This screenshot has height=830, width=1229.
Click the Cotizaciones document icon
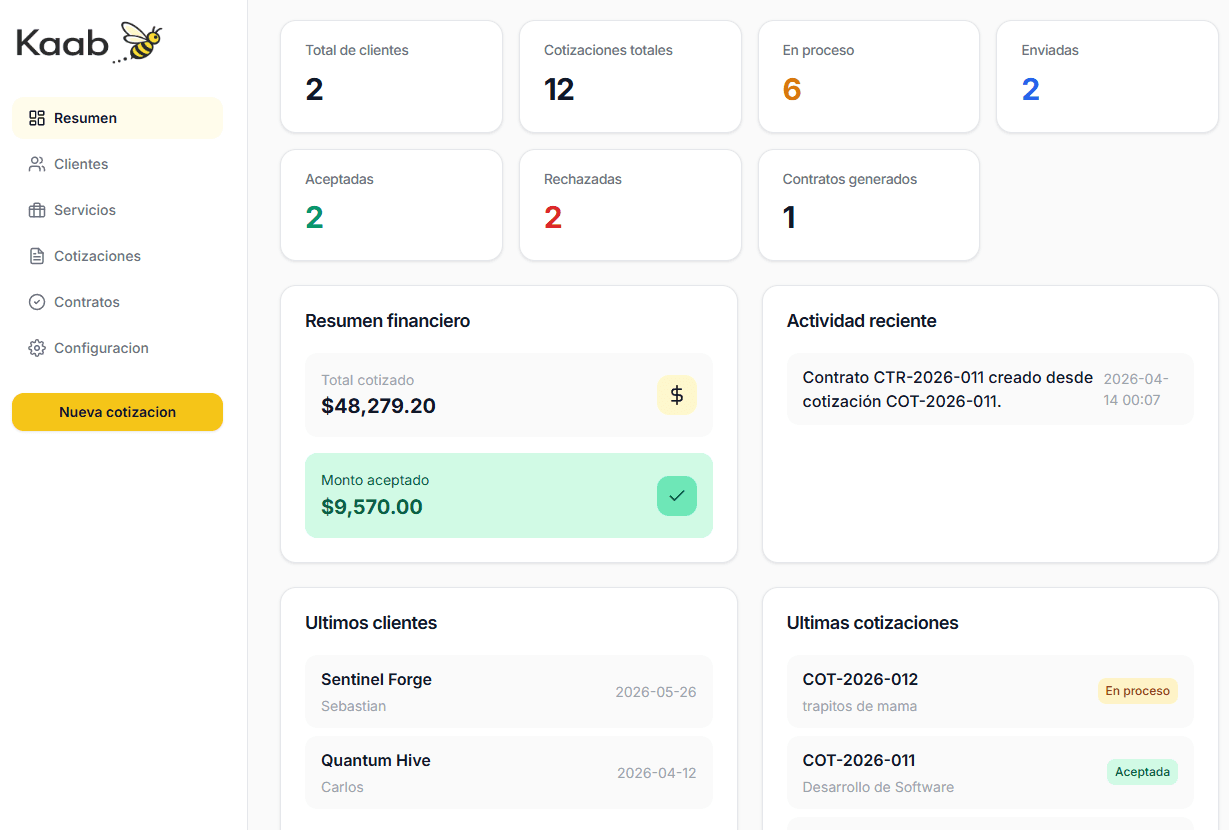(x=37, y=256)
